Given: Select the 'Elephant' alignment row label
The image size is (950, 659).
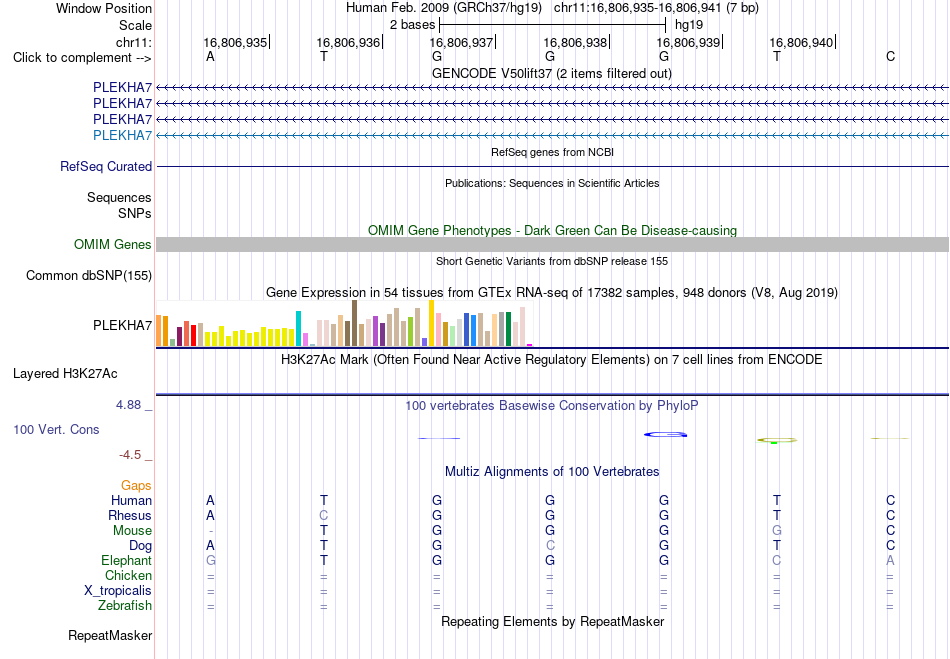Looking at the screenshot, I should (127, 560).
